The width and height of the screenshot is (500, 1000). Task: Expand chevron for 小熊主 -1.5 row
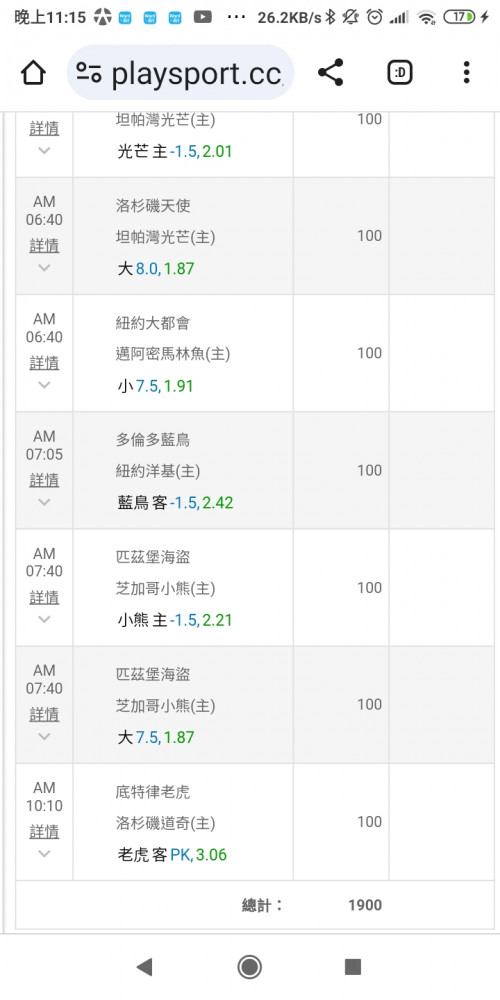click(44, 619)
